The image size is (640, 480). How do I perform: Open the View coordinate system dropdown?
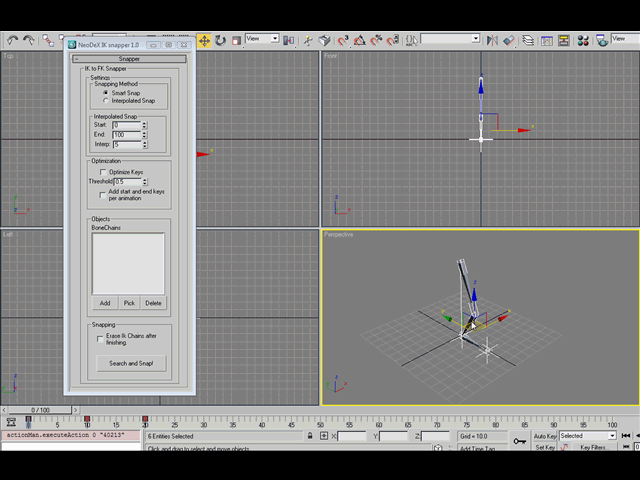pyautogui.click(x=262, y=39)
